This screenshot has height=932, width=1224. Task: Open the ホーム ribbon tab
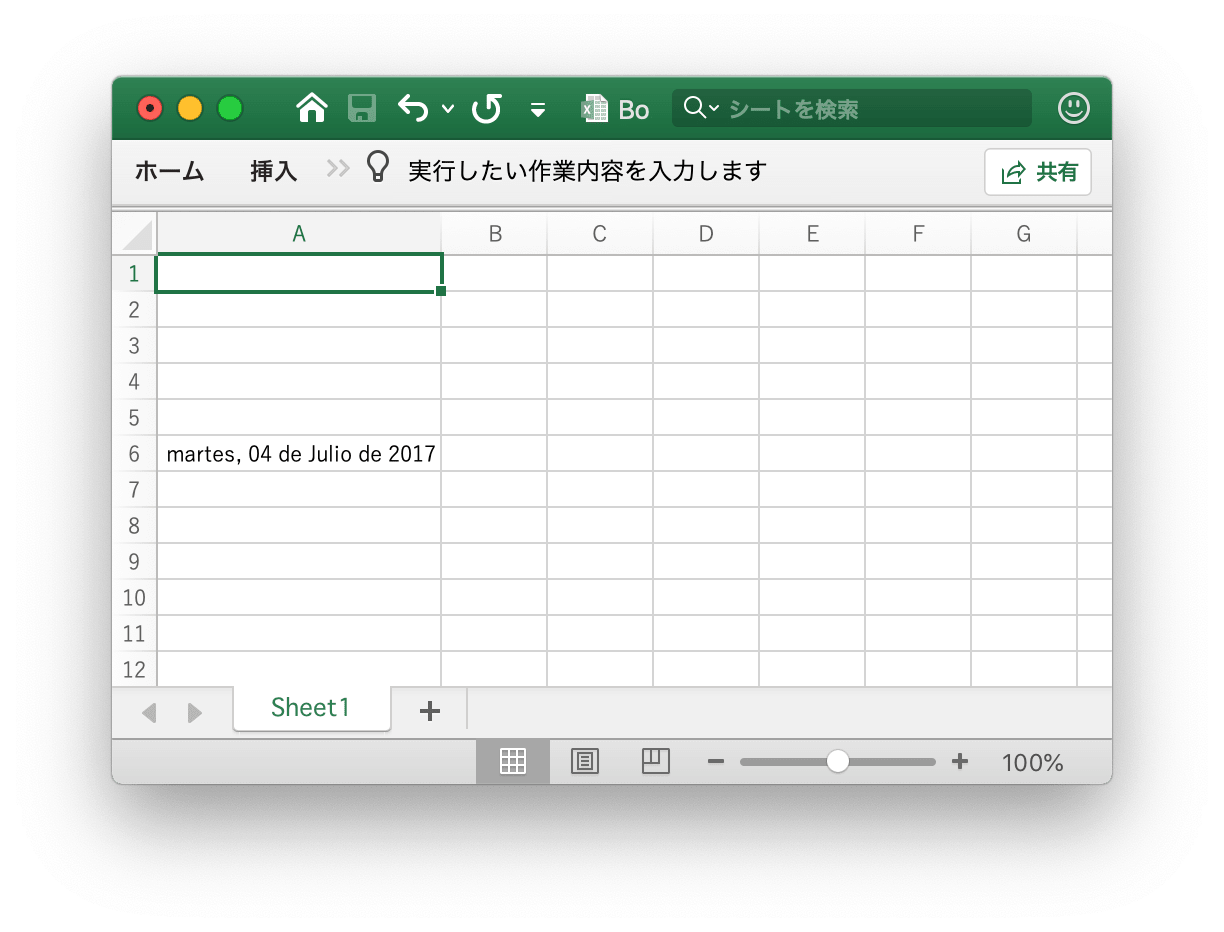click(x=168, y=171)
